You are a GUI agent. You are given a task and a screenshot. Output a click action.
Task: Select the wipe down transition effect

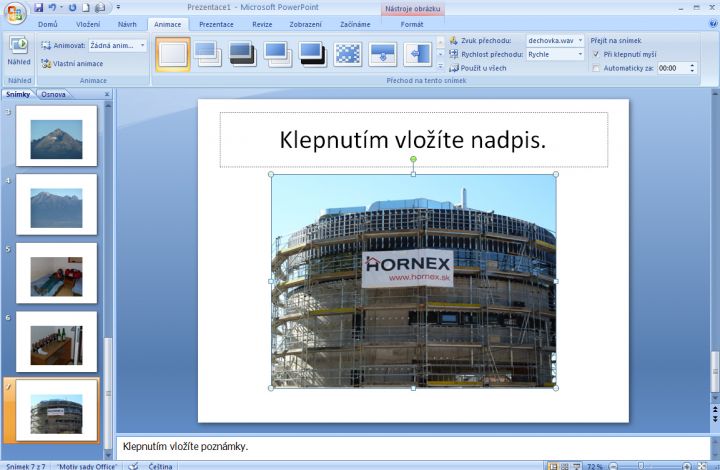tap(382, 54)
